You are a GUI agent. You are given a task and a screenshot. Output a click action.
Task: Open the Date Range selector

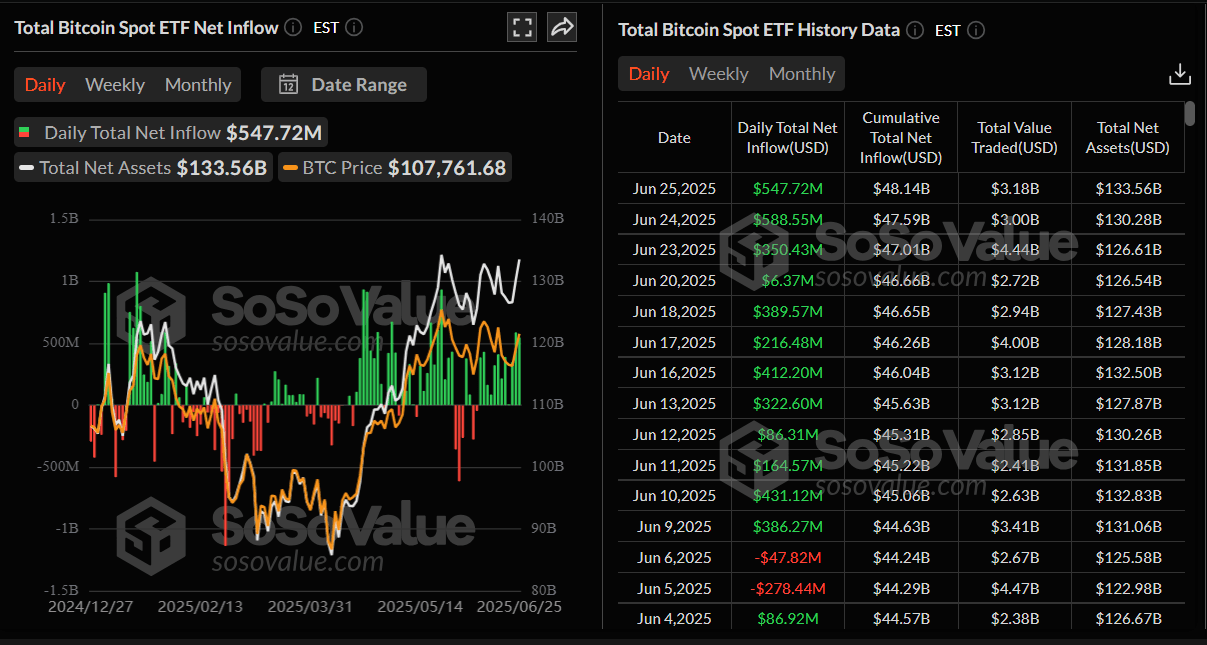click(344, 84)
